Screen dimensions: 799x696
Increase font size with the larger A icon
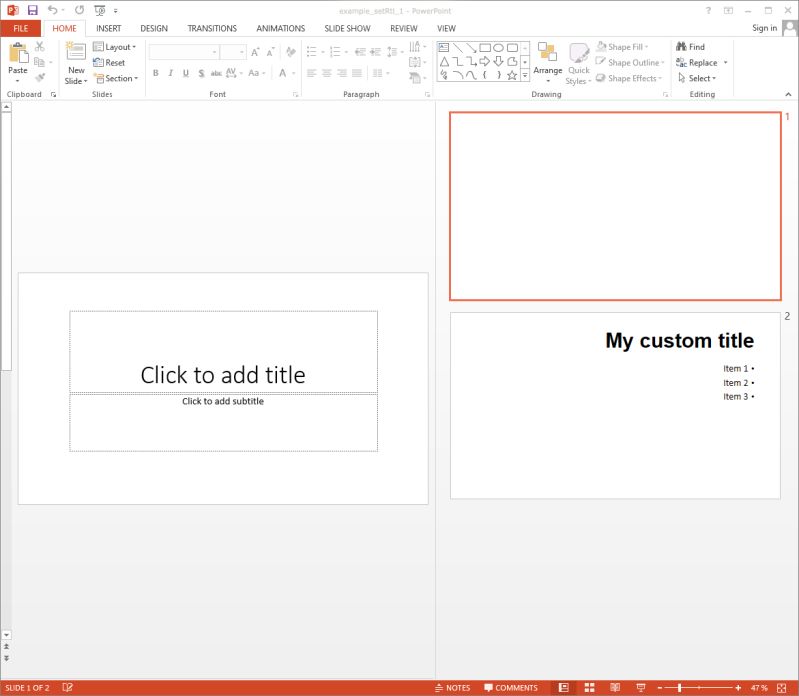click(x=255, y=51)
